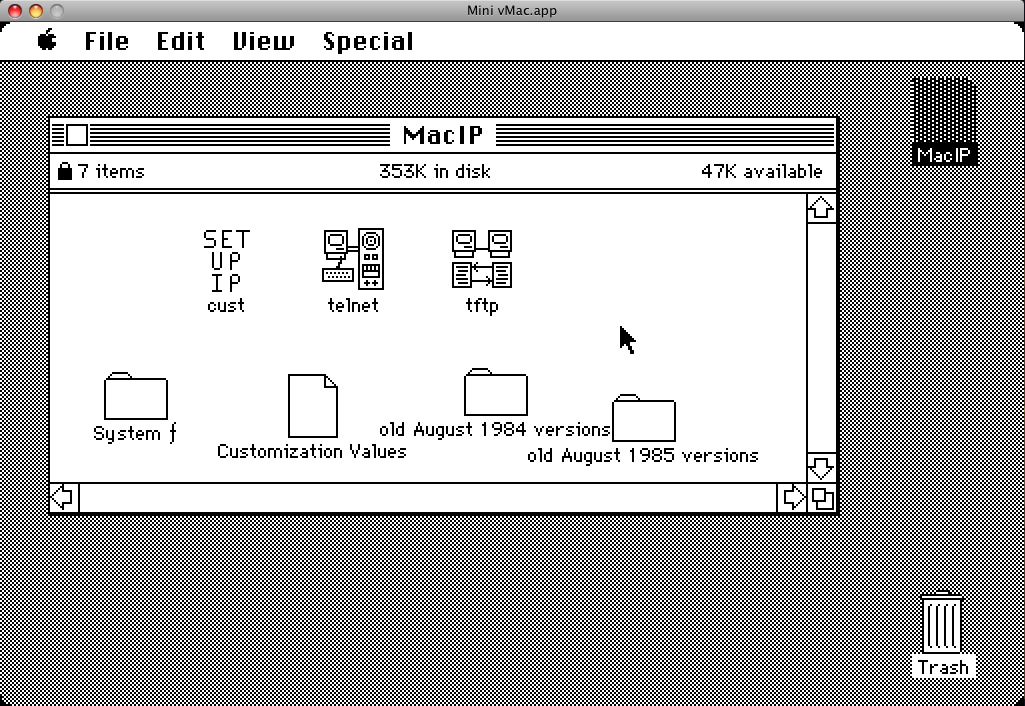Click the 'telnet' label text
Image resolution: width=1025 pixels, height=706 pixels.
(x=353, y=305)
